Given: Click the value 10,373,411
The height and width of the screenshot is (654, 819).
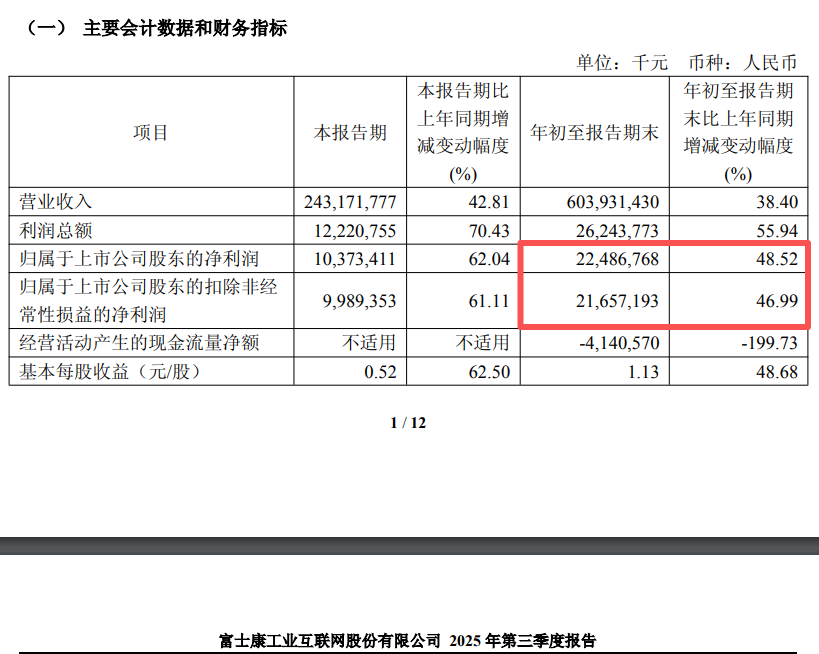Looking at the screenshot, I should (355, 259).
